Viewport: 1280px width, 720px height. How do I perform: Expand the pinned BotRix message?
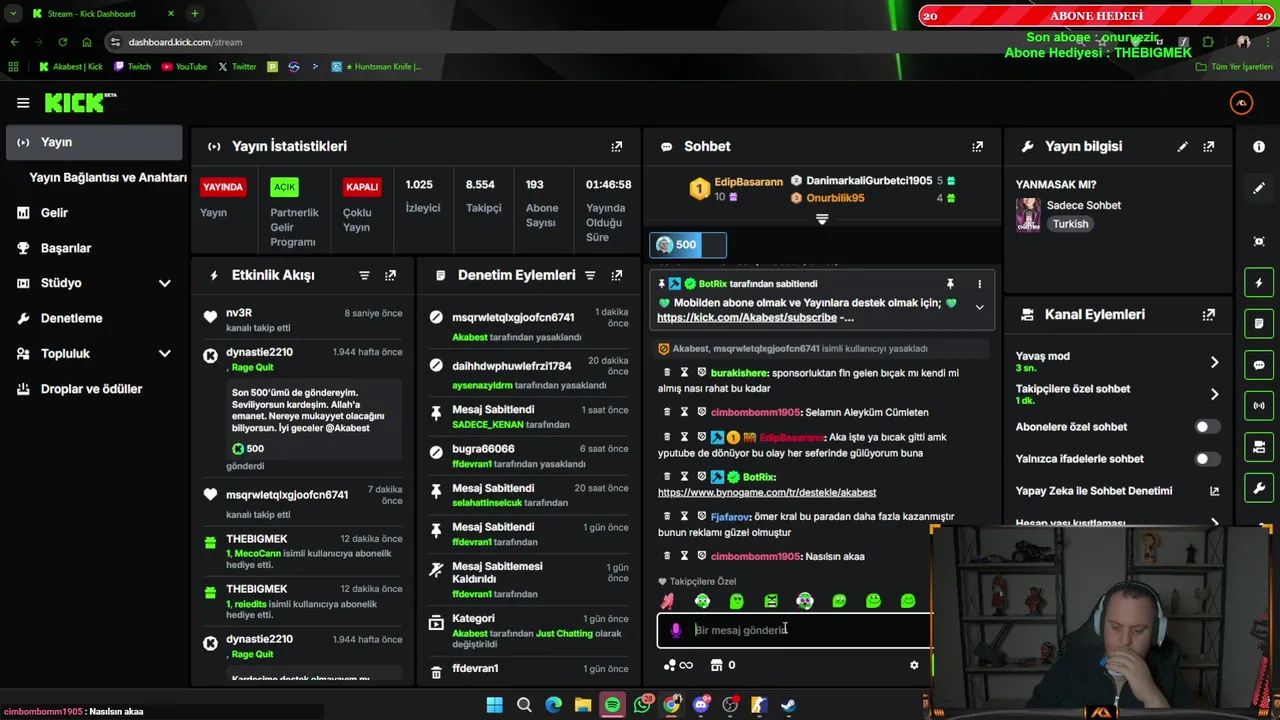(x=979, y=307)
